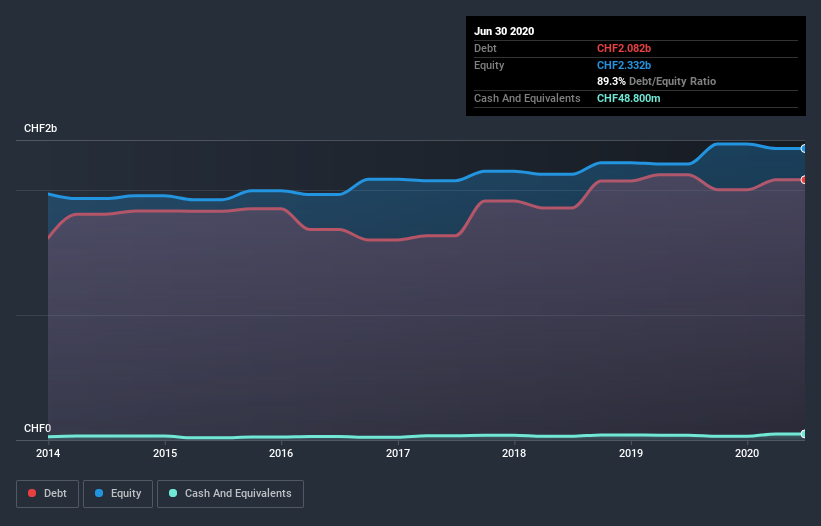This screenshot has height=526, width=821.
Task: Click the 89.3% Debt/Equity Ratio text
Action: pyautogui.click(x=656, y=81)
